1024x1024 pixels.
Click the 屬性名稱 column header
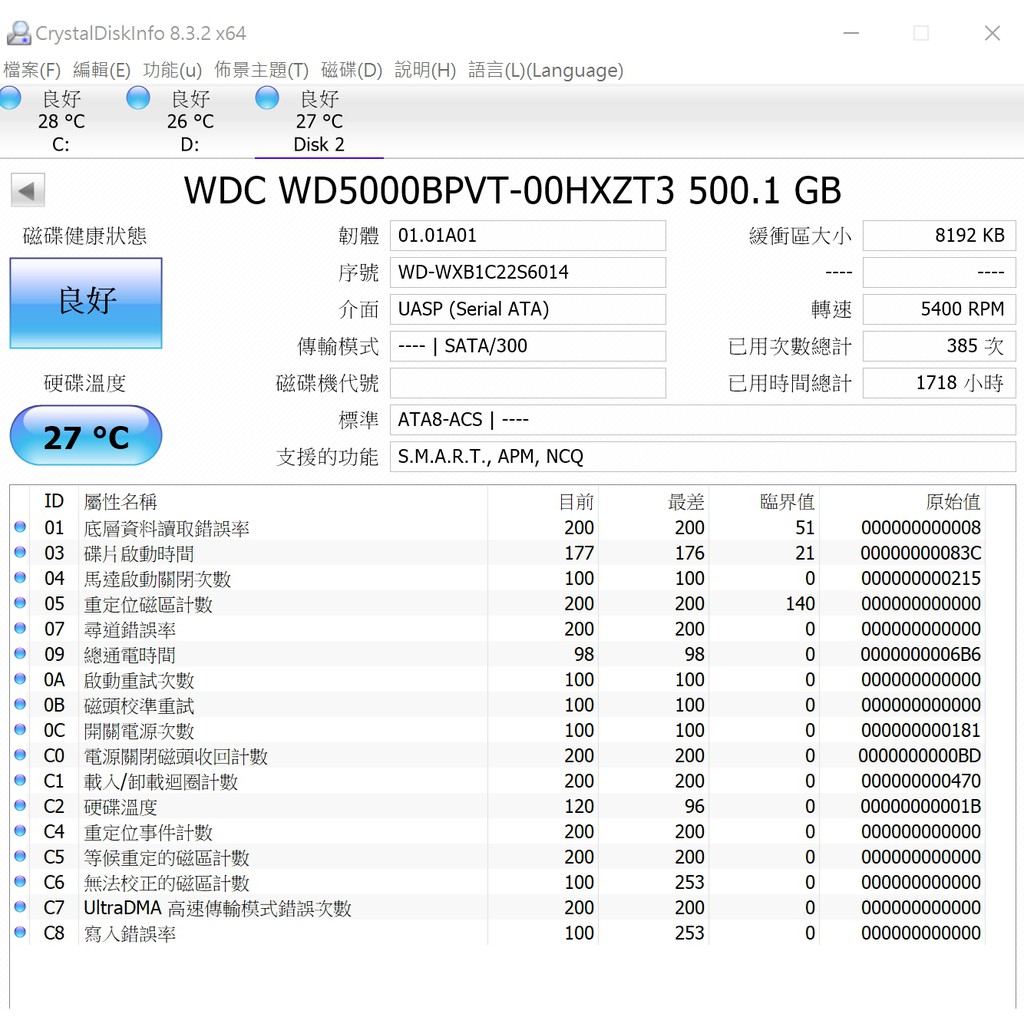(120, 502)
